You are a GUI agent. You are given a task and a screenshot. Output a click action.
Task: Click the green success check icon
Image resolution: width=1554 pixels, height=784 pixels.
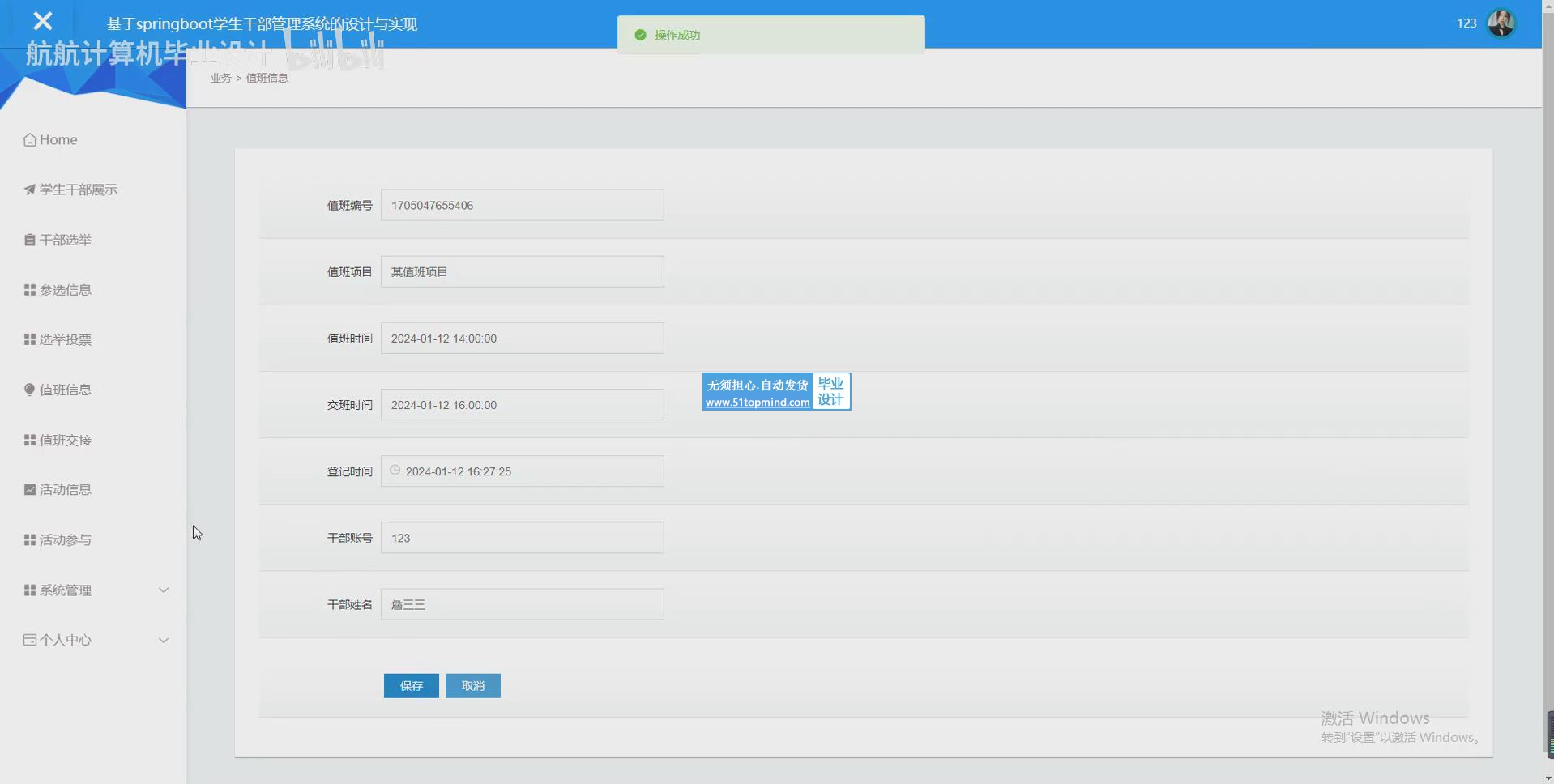[640, 35]
